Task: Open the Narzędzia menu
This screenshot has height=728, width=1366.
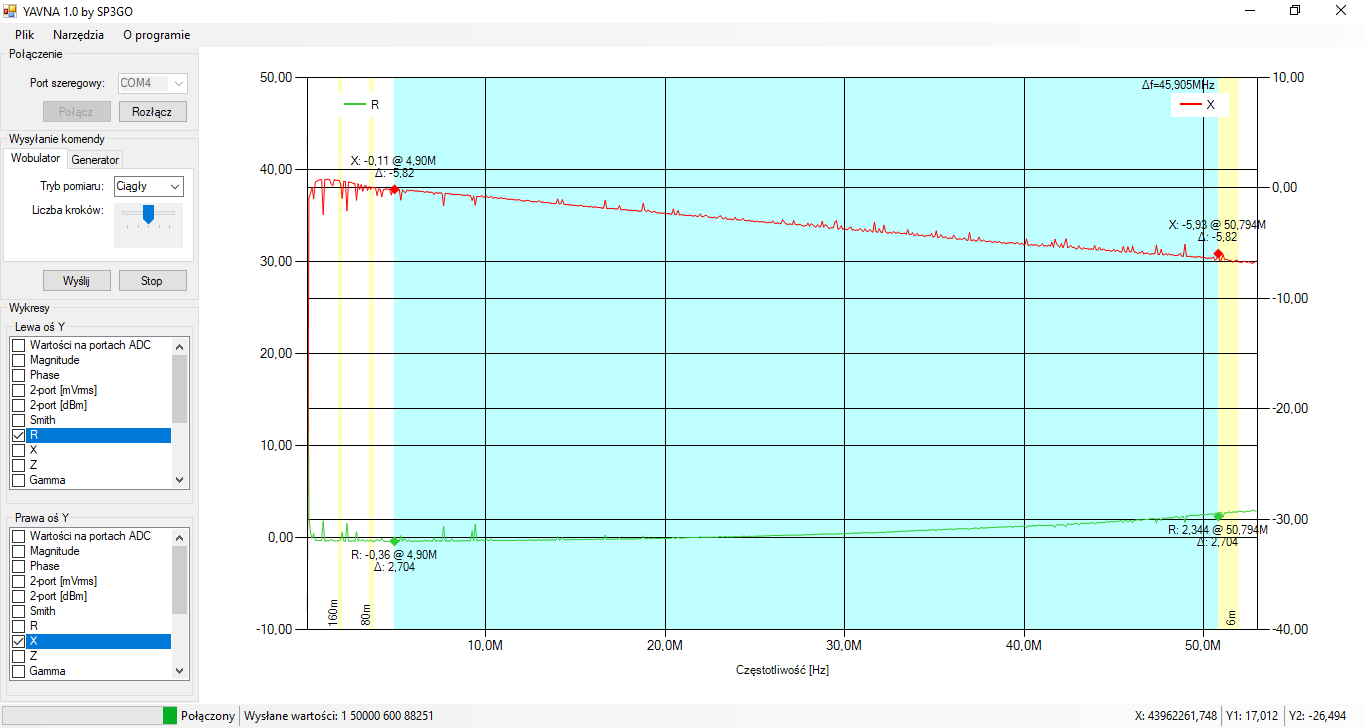Action: tap(78, 34)
